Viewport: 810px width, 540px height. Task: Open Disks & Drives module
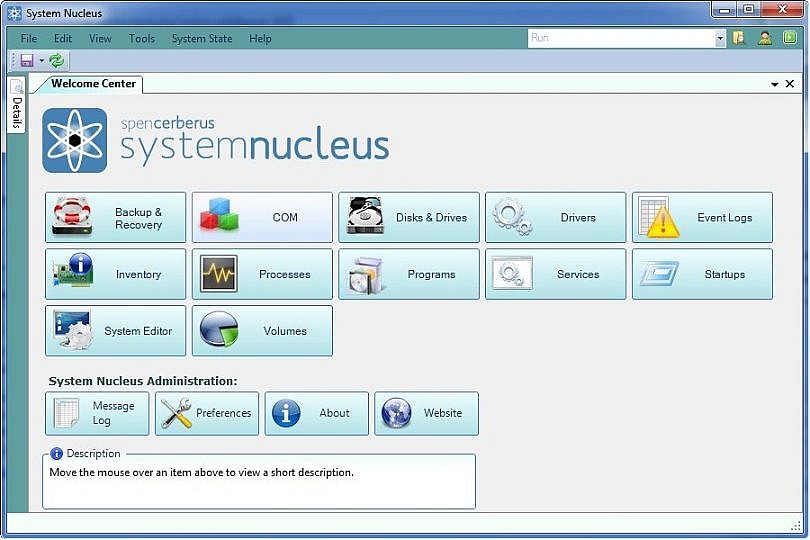click(x=409, y=218)
